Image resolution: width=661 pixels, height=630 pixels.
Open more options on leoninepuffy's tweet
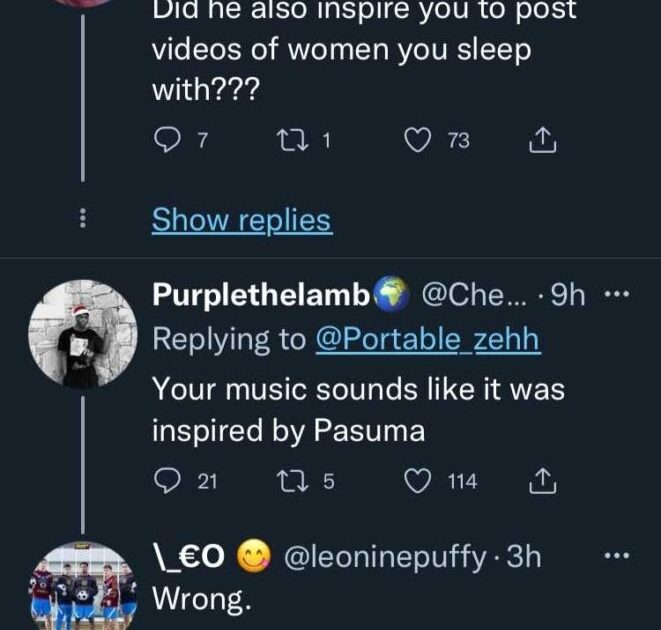[x=618, y=556]
